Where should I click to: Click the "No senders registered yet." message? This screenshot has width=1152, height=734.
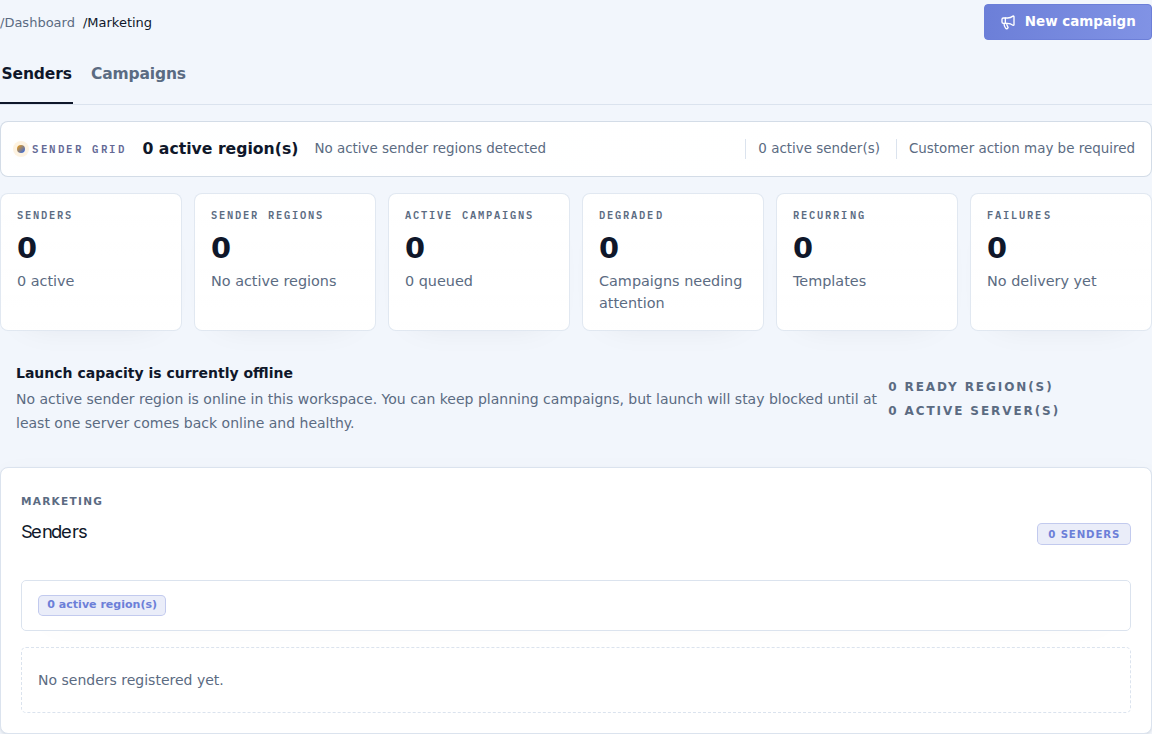point(131,680)
